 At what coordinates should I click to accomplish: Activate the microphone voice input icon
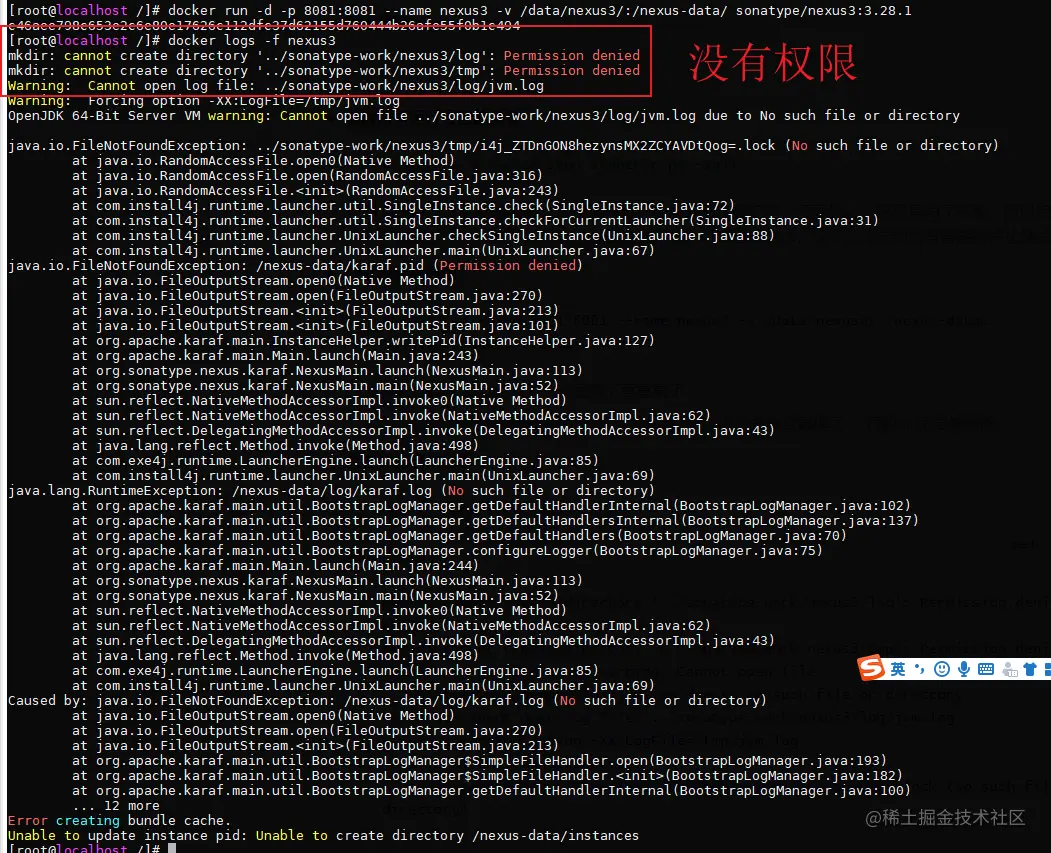click(x=964, y=669)
